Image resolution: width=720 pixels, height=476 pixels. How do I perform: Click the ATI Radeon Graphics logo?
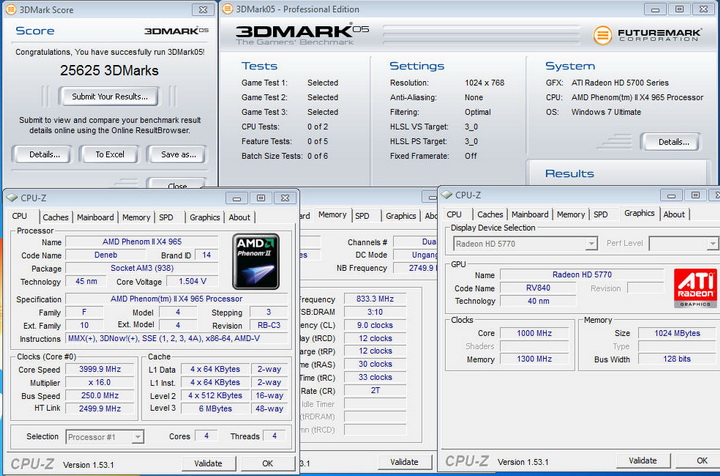pos(695,288)
